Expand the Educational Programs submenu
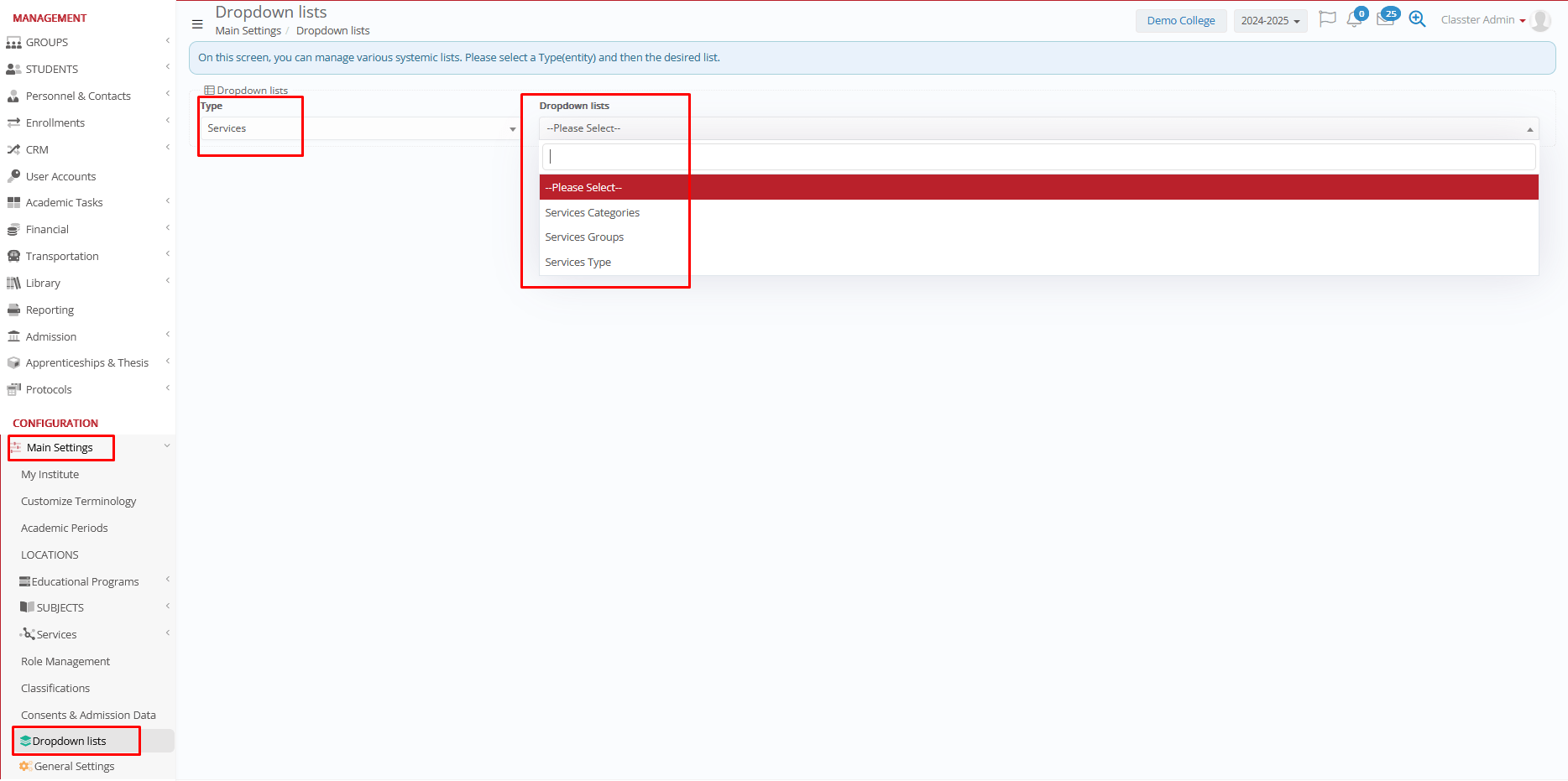 click(85, 581)
